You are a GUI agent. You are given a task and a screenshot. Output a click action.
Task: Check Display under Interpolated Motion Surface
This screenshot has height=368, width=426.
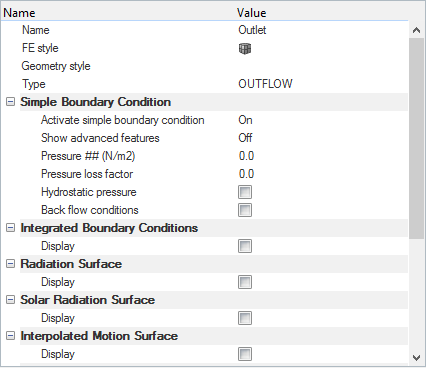(245, 354)
